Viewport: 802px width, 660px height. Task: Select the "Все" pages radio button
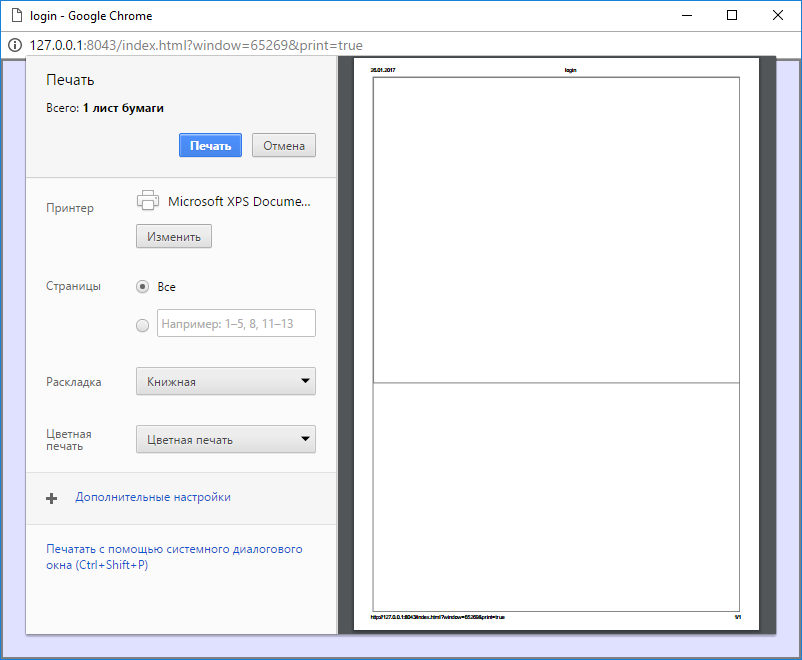point(142,287)
